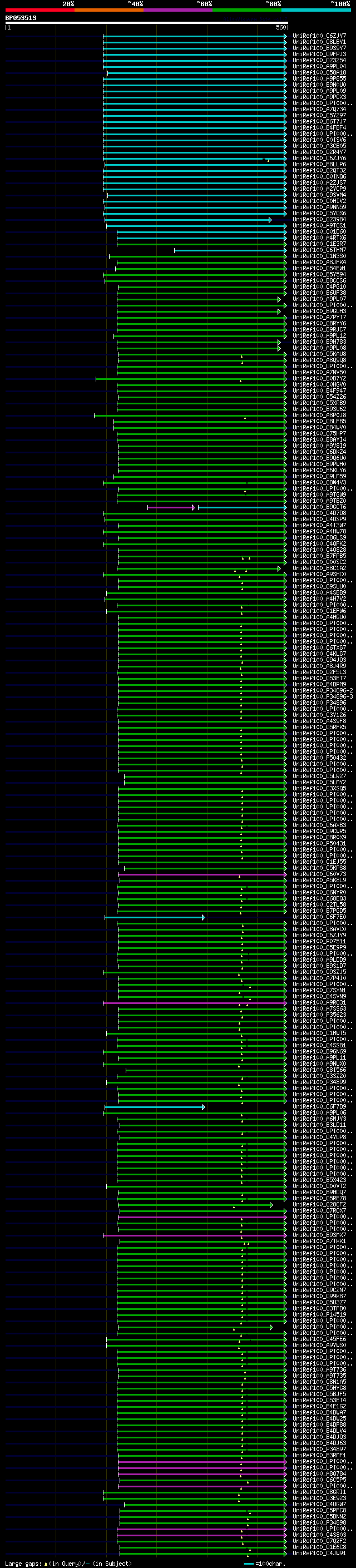Select the UniRef100_A8PQJ8 label

tap(319, 415)
